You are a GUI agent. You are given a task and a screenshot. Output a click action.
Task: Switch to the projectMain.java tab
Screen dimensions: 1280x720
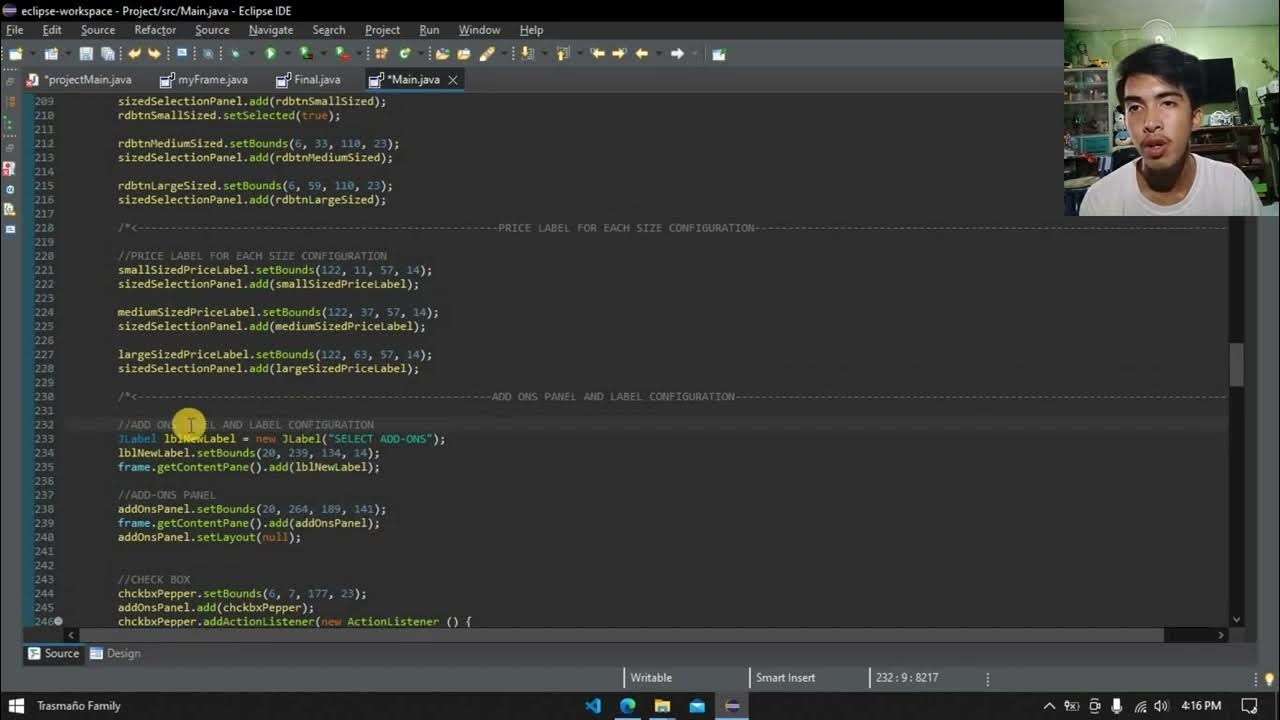80,79
